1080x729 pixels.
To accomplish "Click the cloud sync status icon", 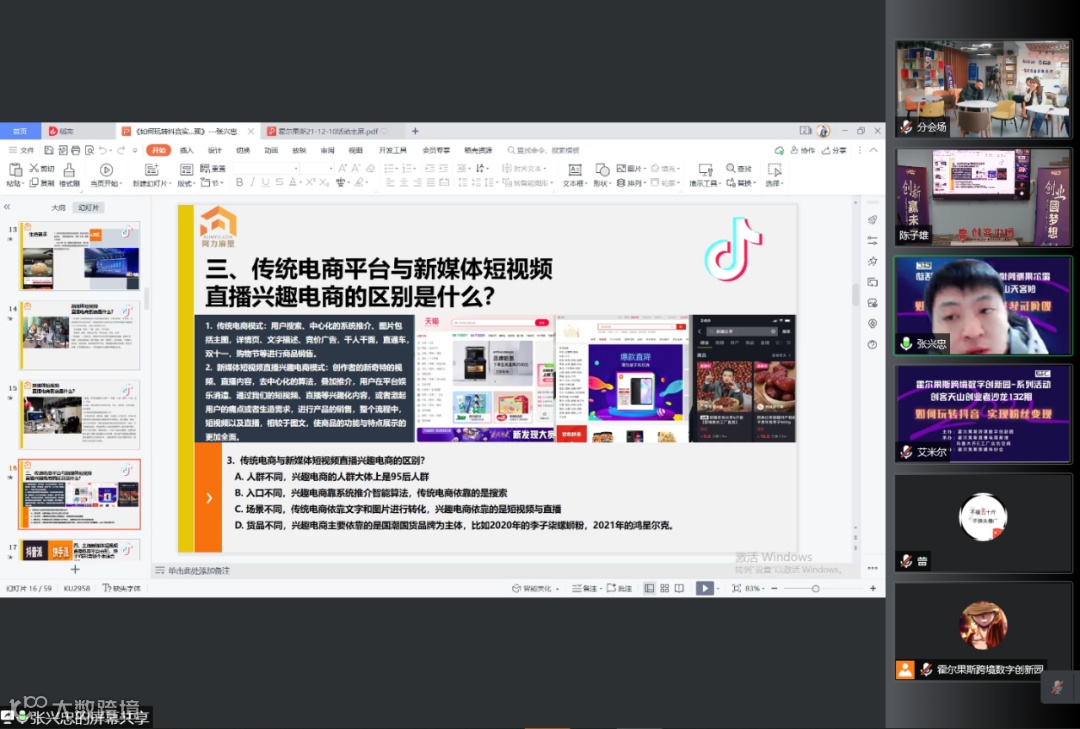I will tap(779, 150).
